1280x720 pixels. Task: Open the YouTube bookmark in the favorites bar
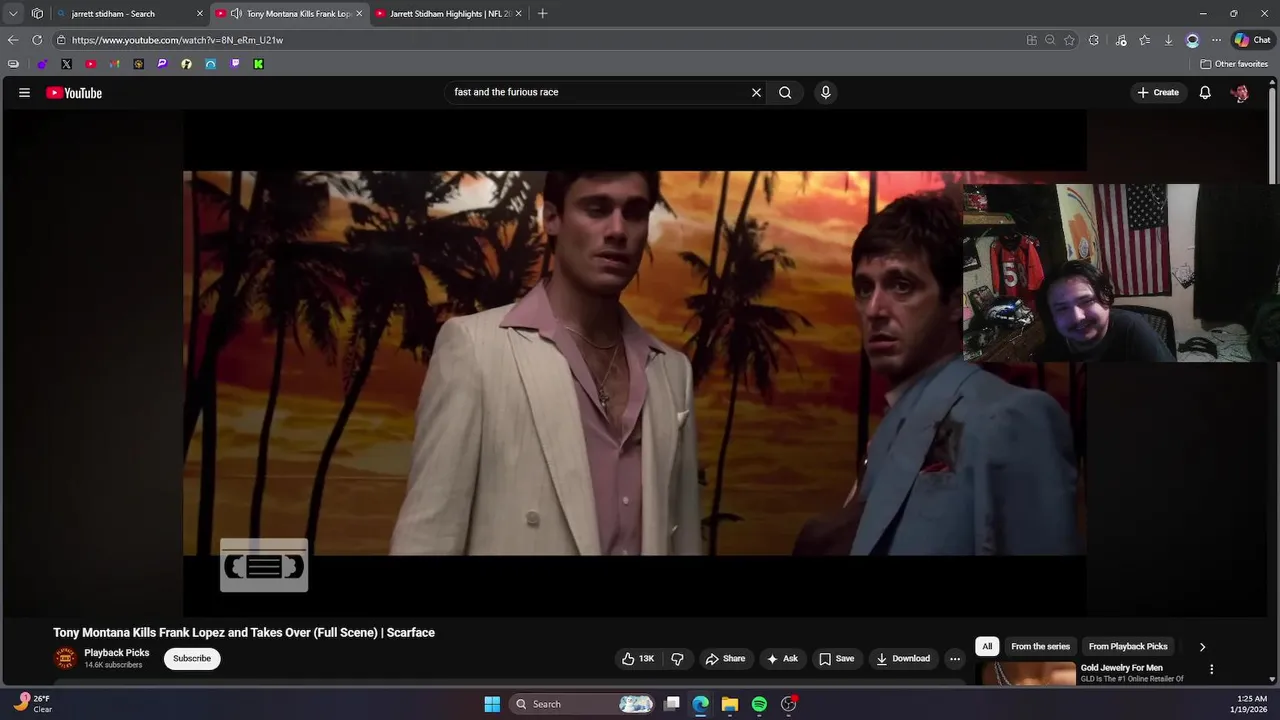point(90,64)
